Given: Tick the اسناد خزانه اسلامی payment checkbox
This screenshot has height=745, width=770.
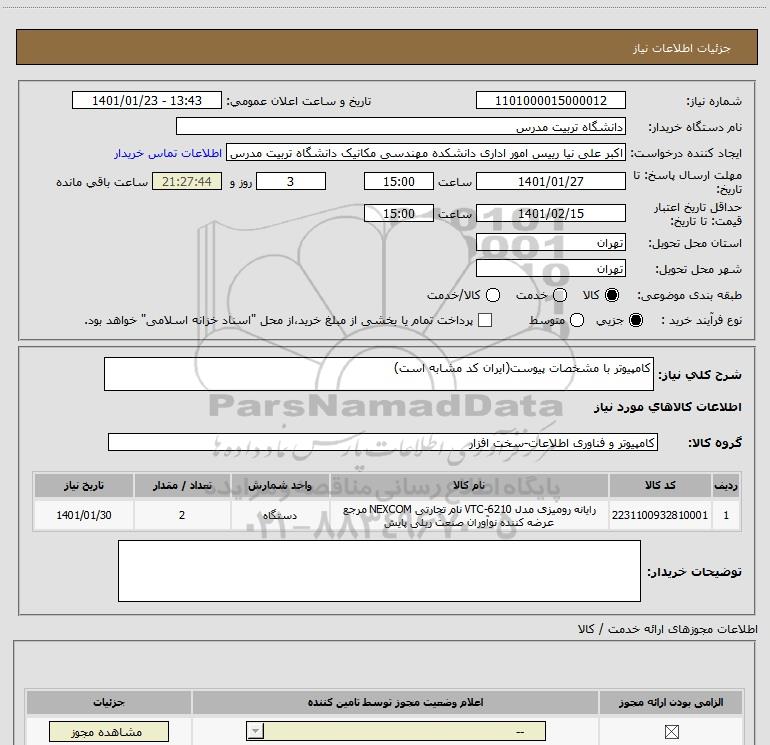Looking at the screenshot, I should tap(485, 320).
